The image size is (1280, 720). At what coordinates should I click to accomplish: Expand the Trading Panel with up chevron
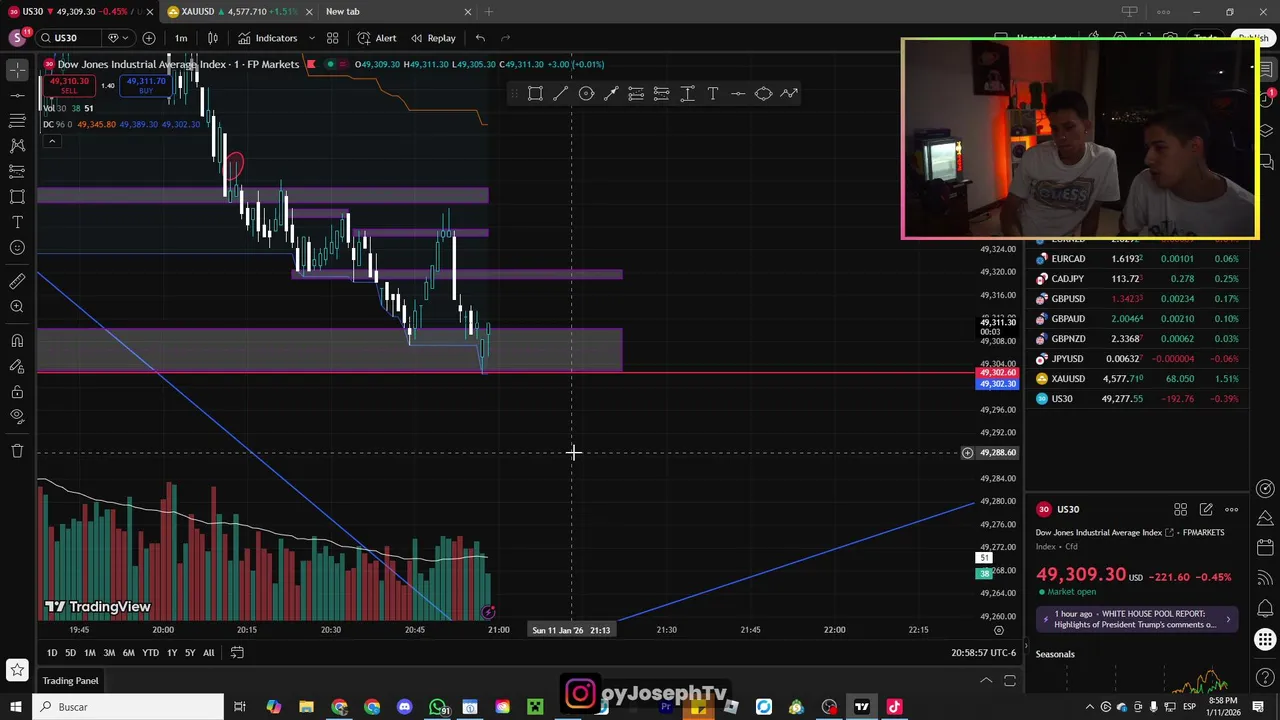point(985,681)
